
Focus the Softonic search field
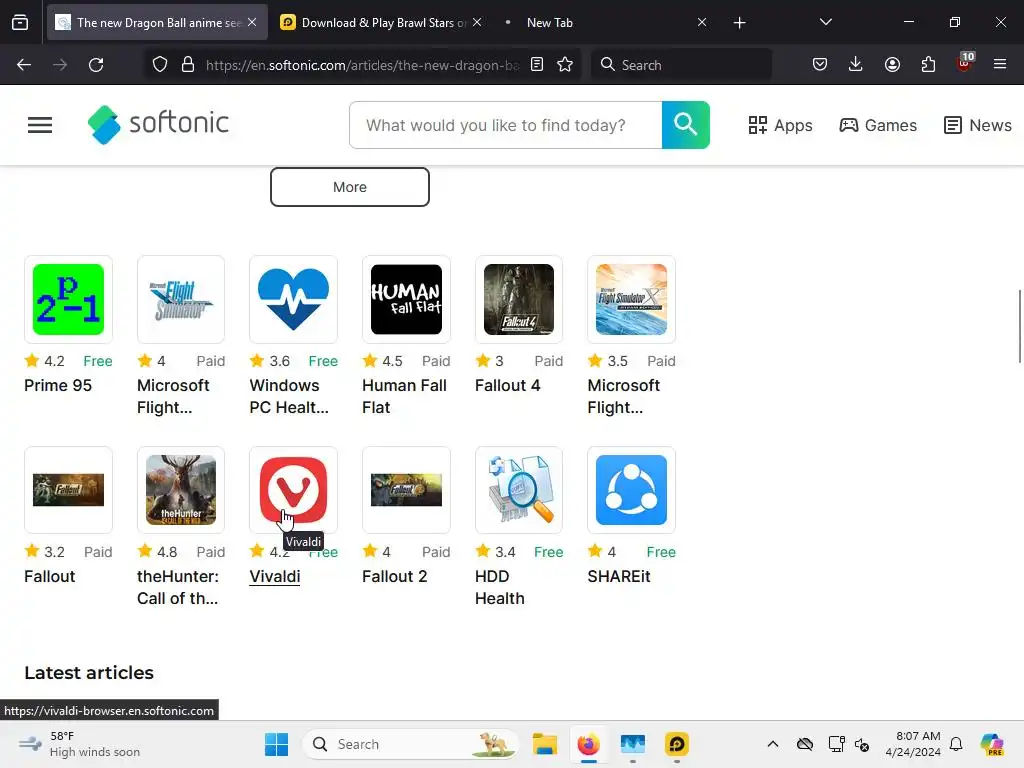(506, 125)
